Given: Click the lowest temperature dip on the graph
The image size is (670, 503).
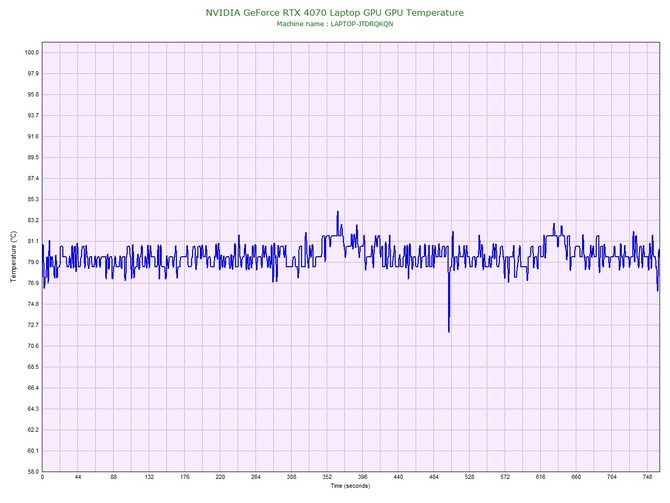Looking at the screenshot, I should [x=449, y=330].
